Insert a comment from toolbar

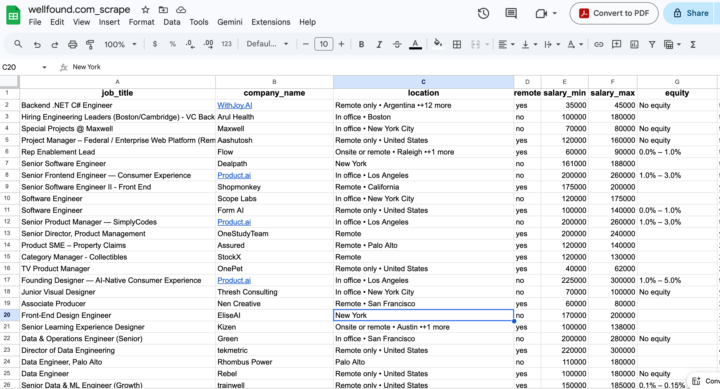coord(616,45)
